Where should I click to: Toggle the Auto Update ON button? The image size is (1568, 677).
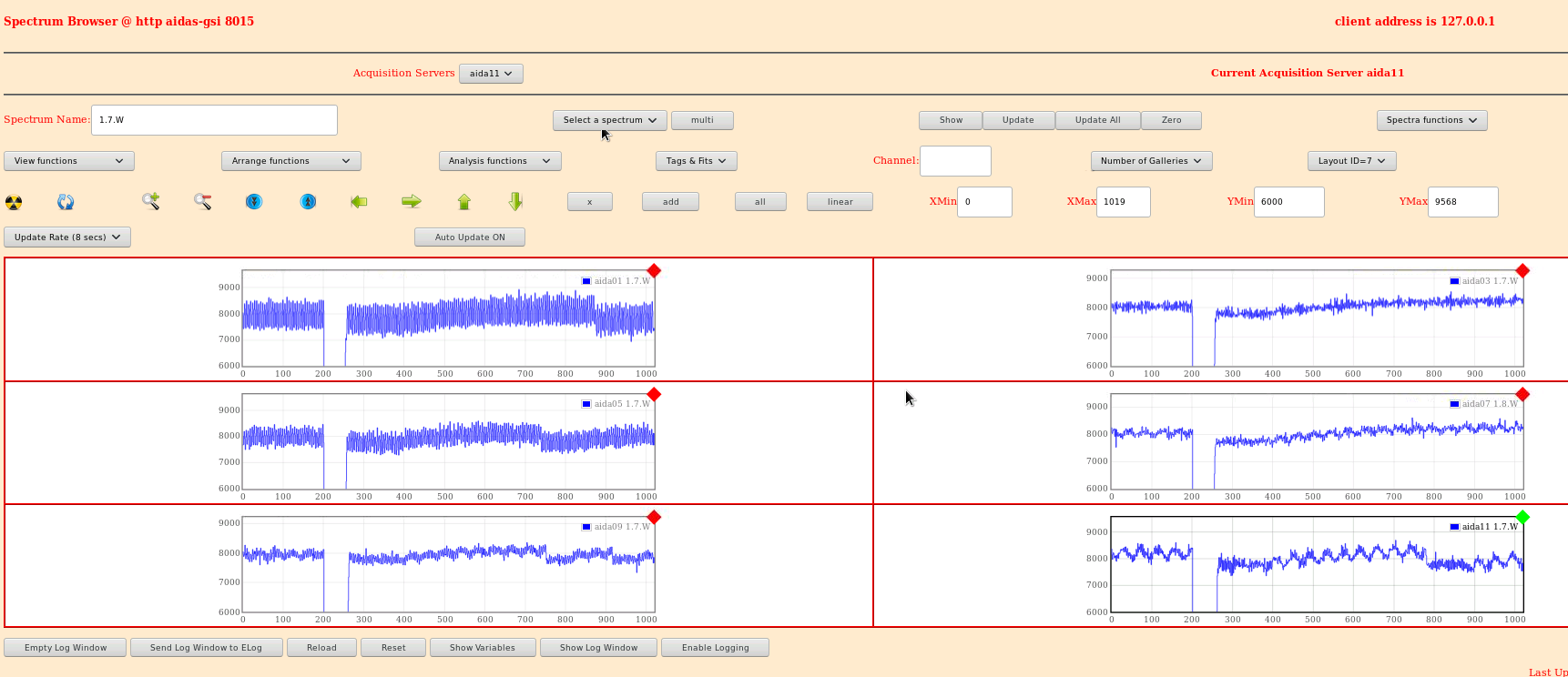tap(469, 237)
